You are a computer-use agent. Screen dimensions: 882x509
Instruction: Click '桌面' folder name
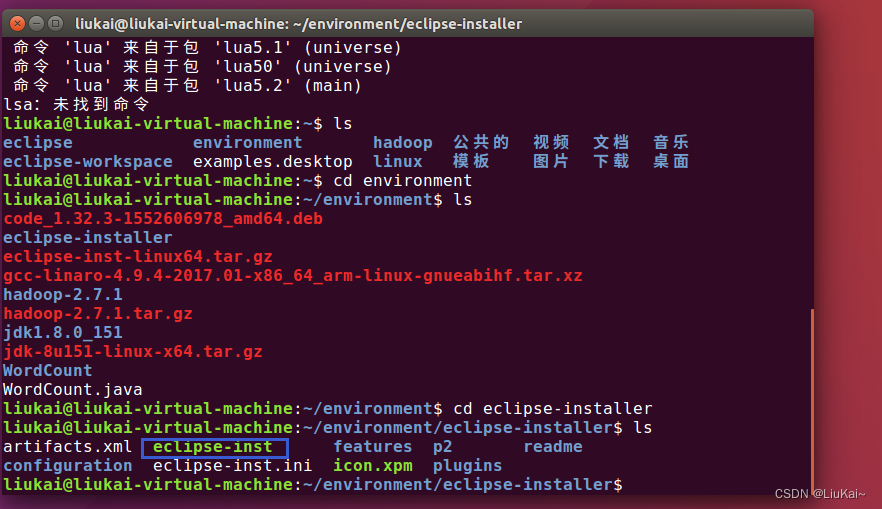click(671, 161)
